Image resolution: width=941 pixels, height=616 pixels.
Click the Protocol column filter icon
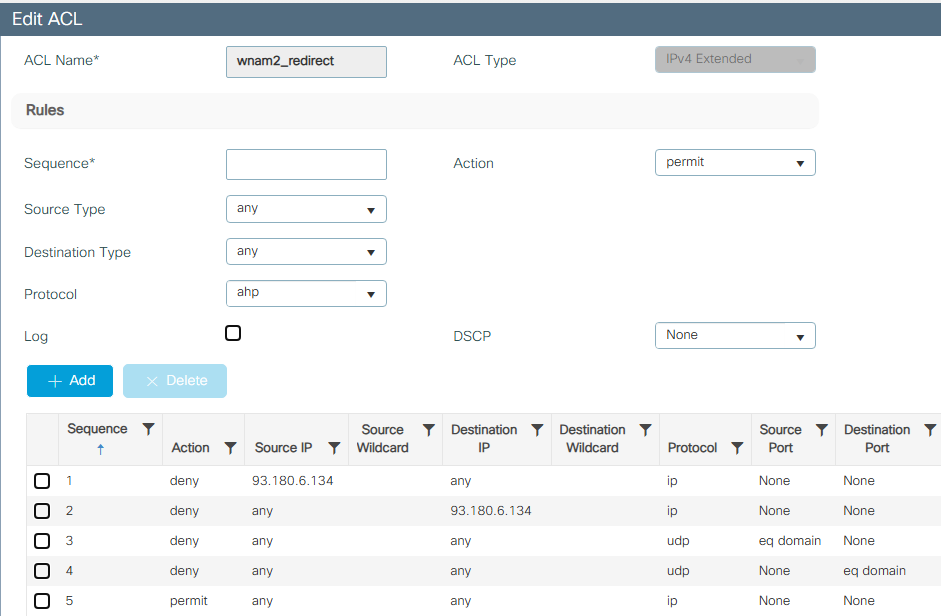click(x=737, y=448)
